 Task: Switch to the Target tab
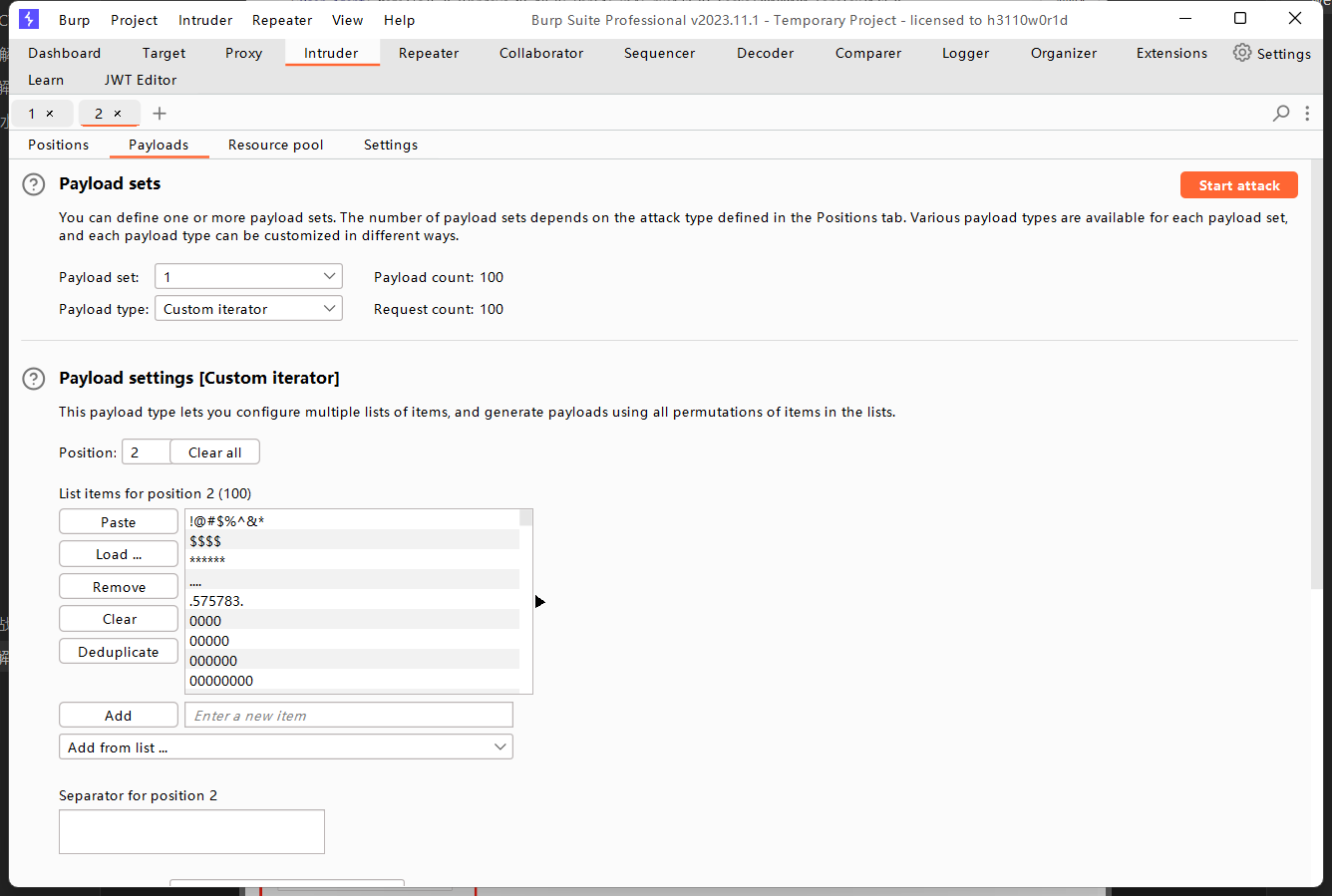(164, 53)
